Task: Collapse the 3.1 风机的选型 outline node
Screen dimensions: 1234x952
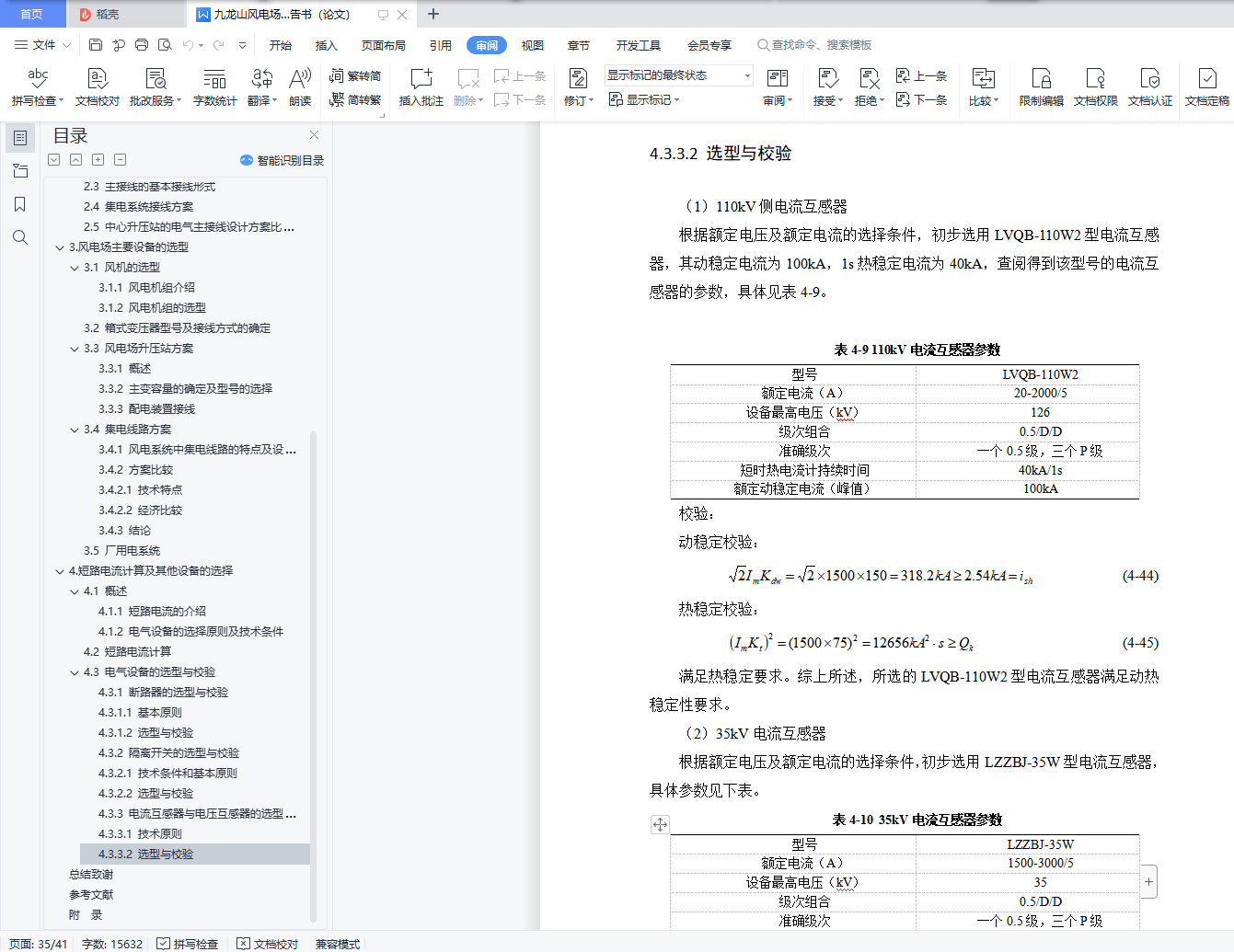Action: 75,268
